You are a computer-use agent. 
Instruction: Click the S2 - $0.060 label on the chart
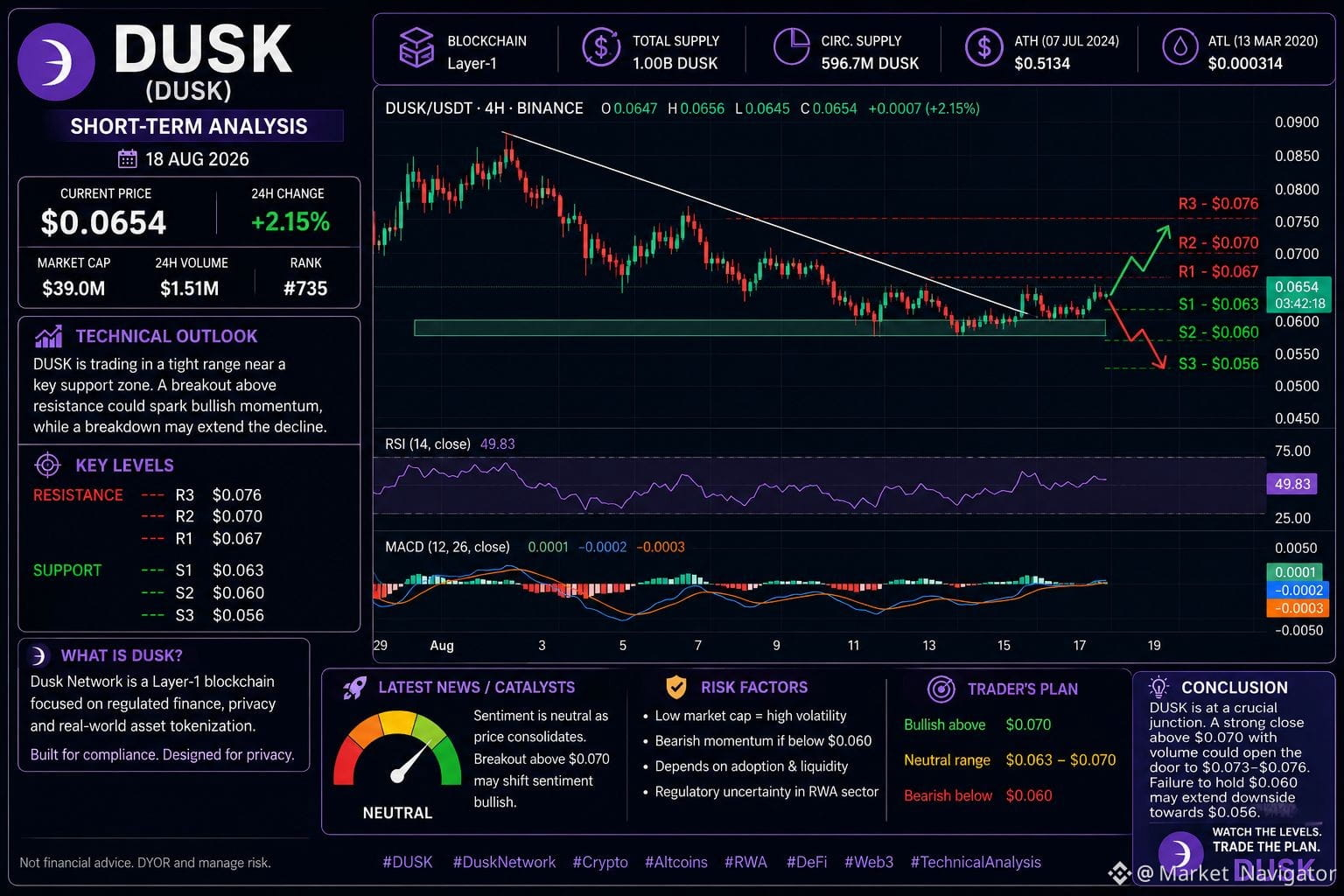pyautogui.click(x=1218, y=332)
